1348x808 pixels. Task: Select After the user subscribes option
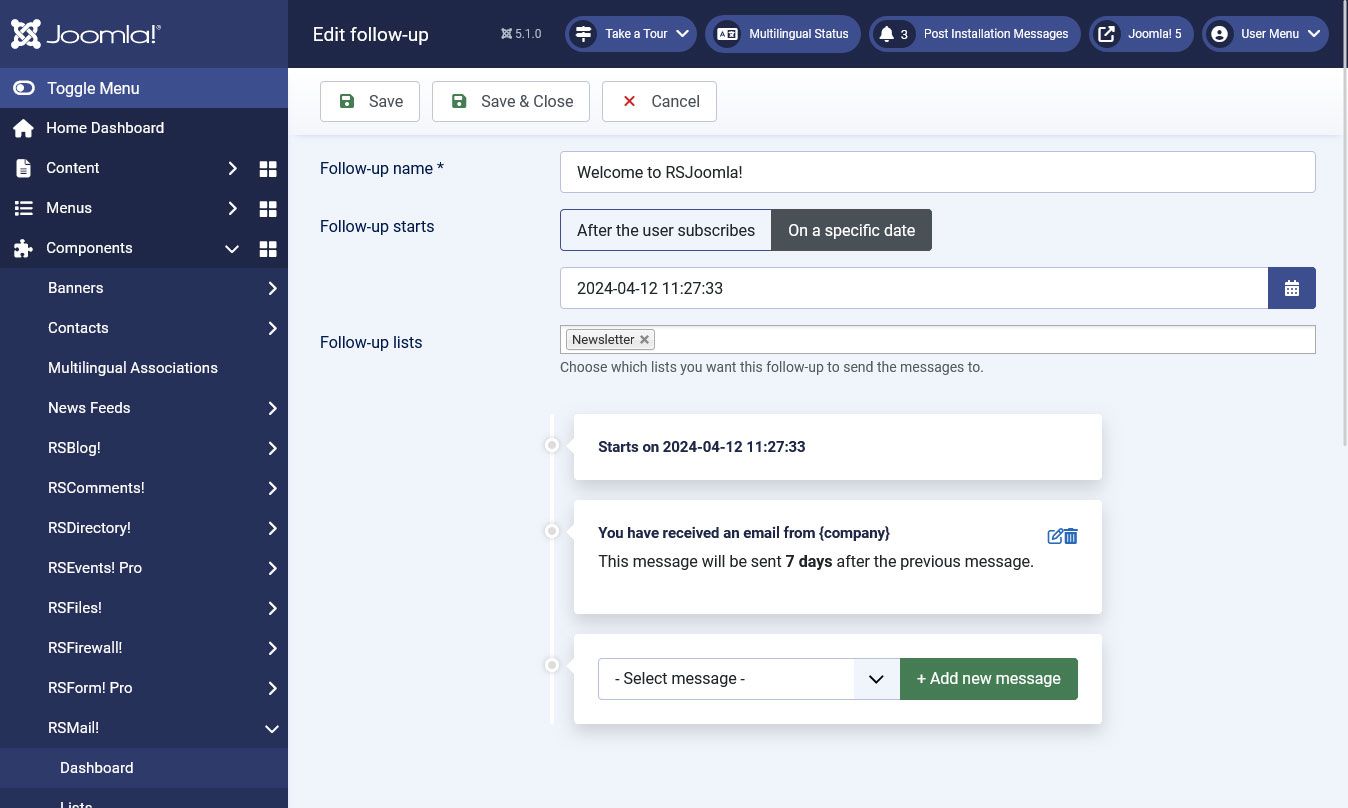click(666, 230)
